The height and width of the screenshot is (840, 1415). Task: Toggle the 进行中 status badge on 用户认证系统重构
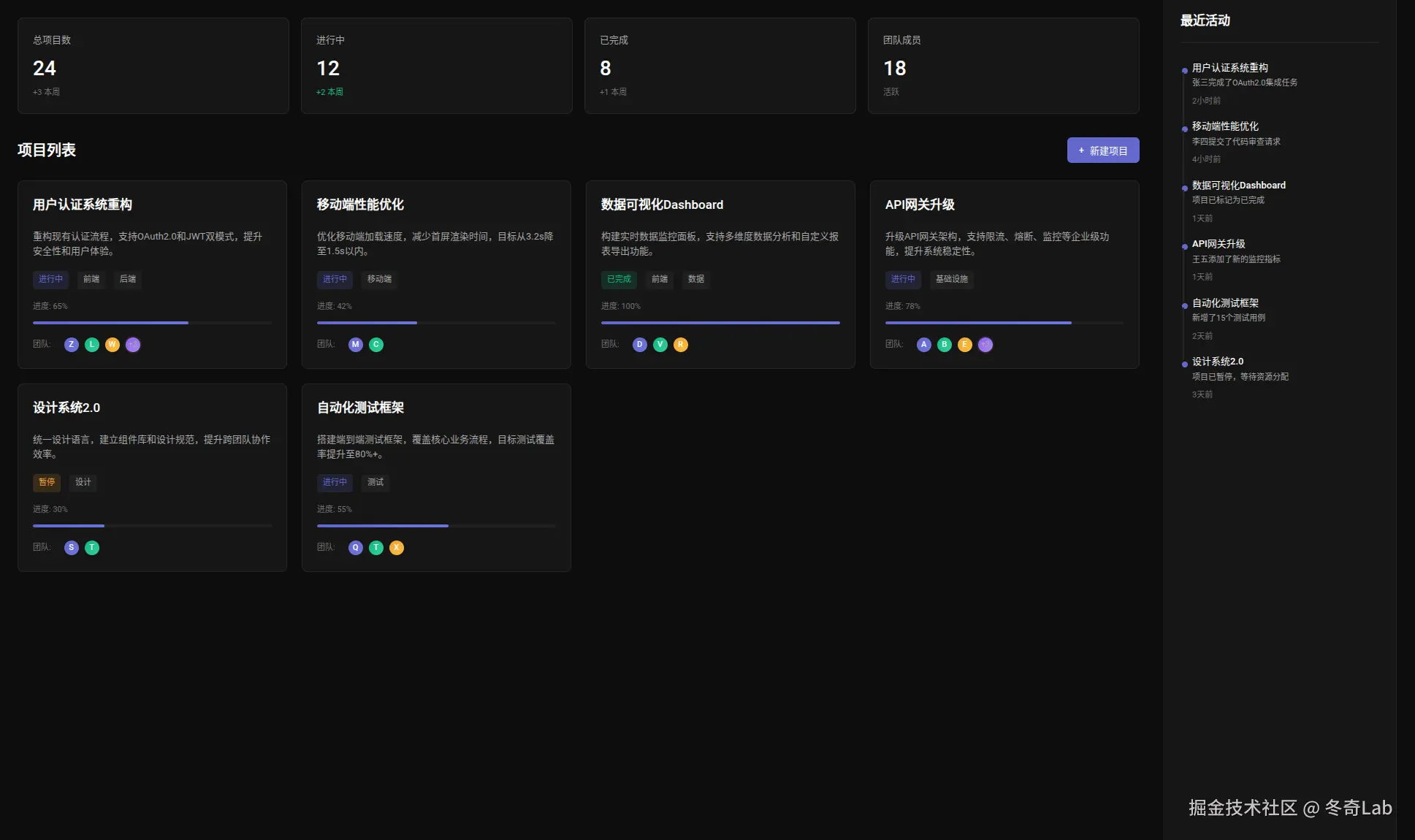pos(50,279)
